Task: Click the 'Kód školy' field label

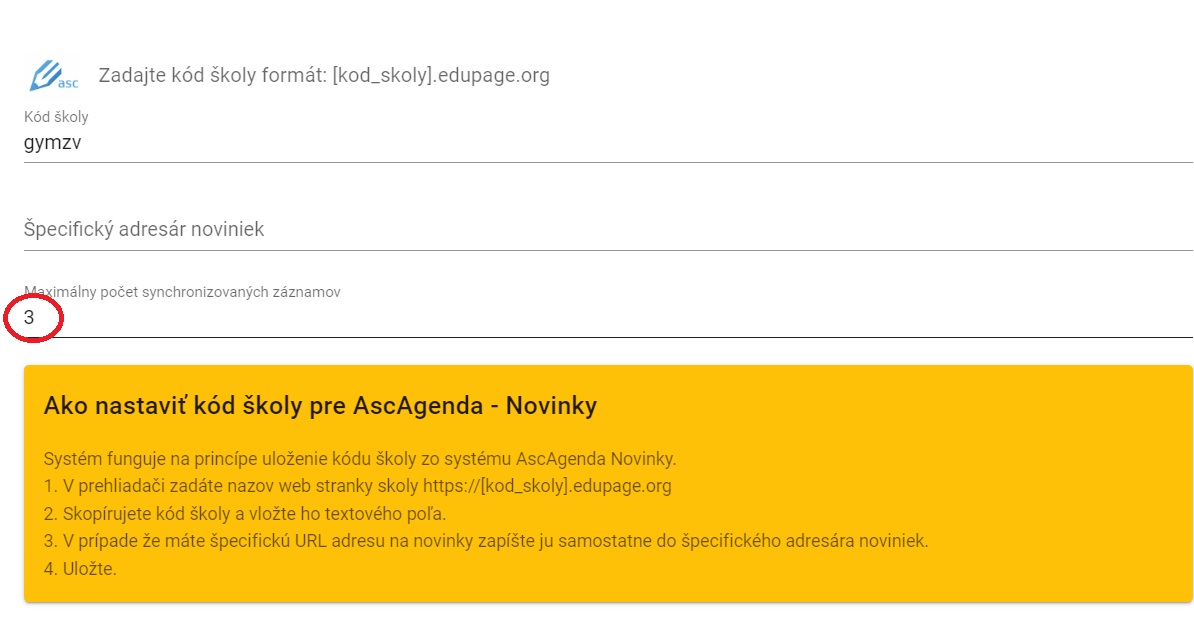Action: point(56,118)
